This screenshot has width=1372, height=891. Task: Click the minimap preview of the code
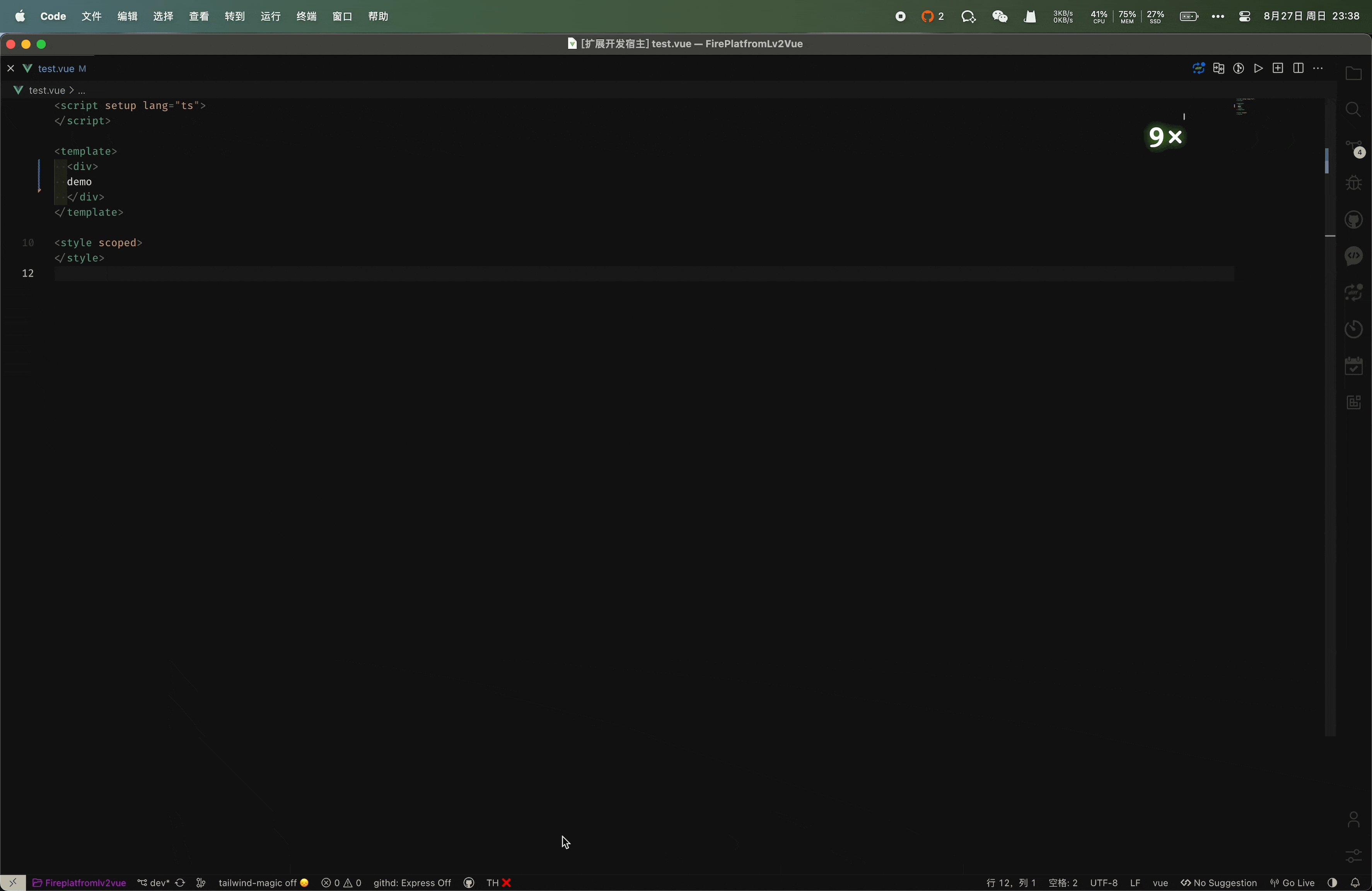tap(1242, 107)
